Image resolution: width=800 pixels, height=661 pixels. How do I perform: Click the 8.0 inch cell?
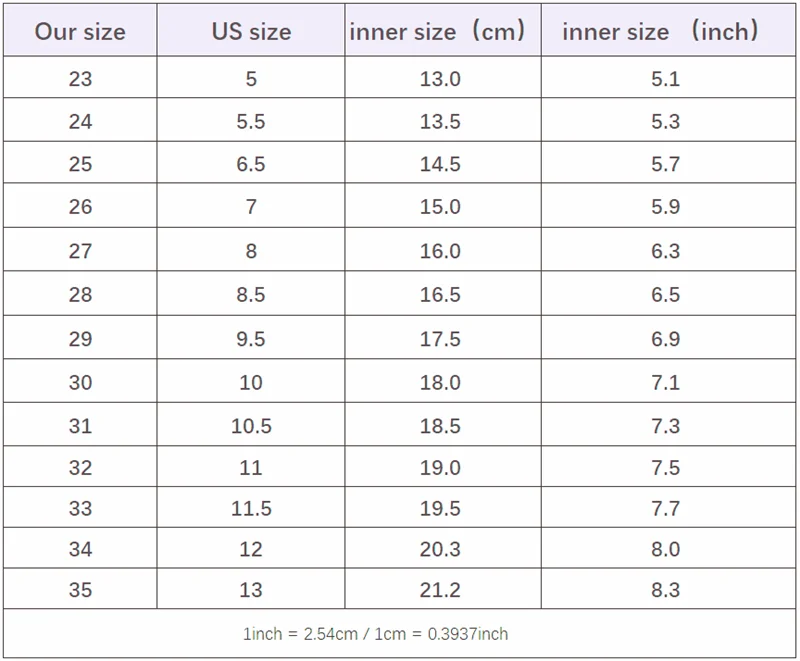[x=668, y=548]
